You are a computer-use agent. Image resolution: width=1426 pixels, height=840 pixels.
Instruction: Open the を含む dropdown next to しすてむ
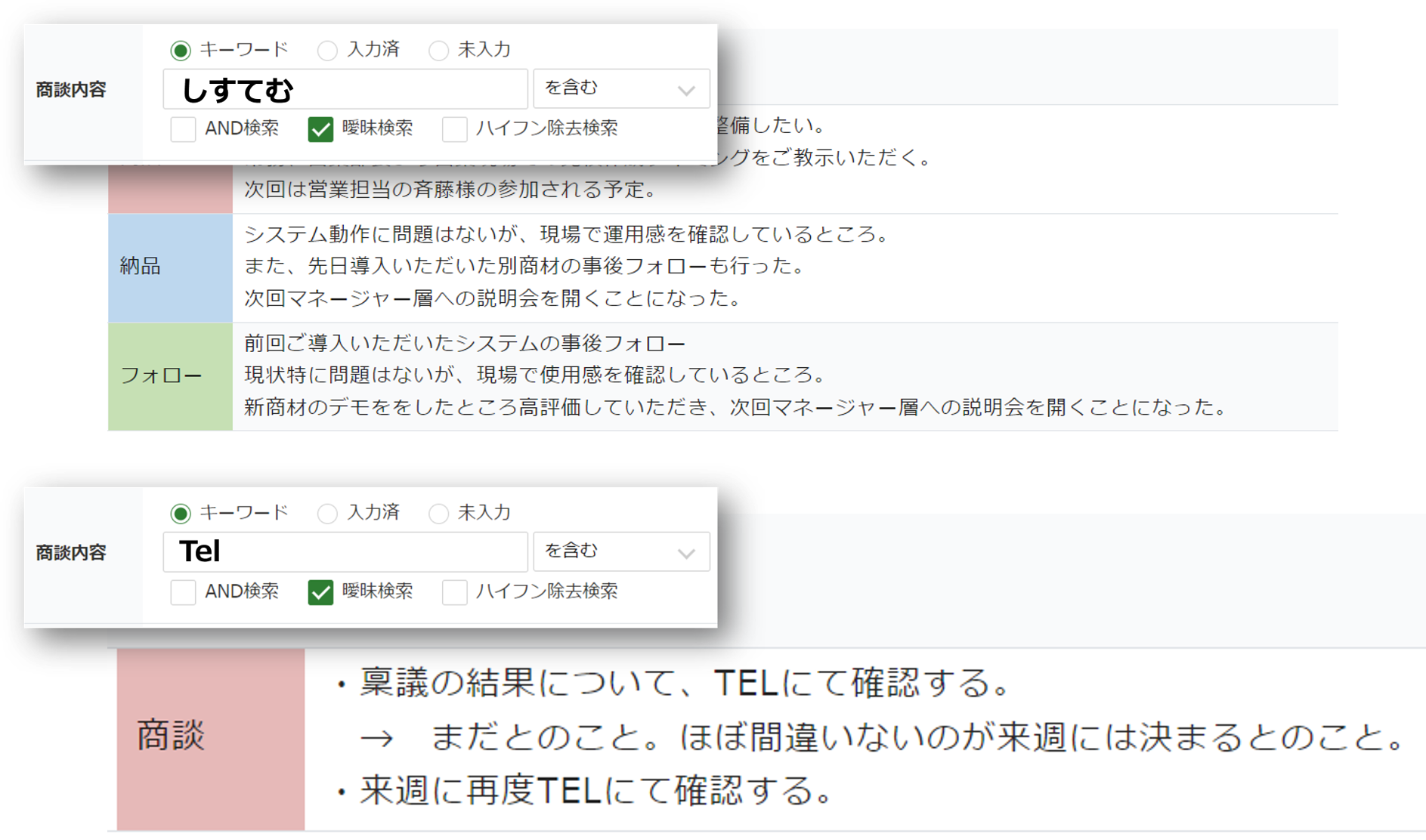point(621,89)
